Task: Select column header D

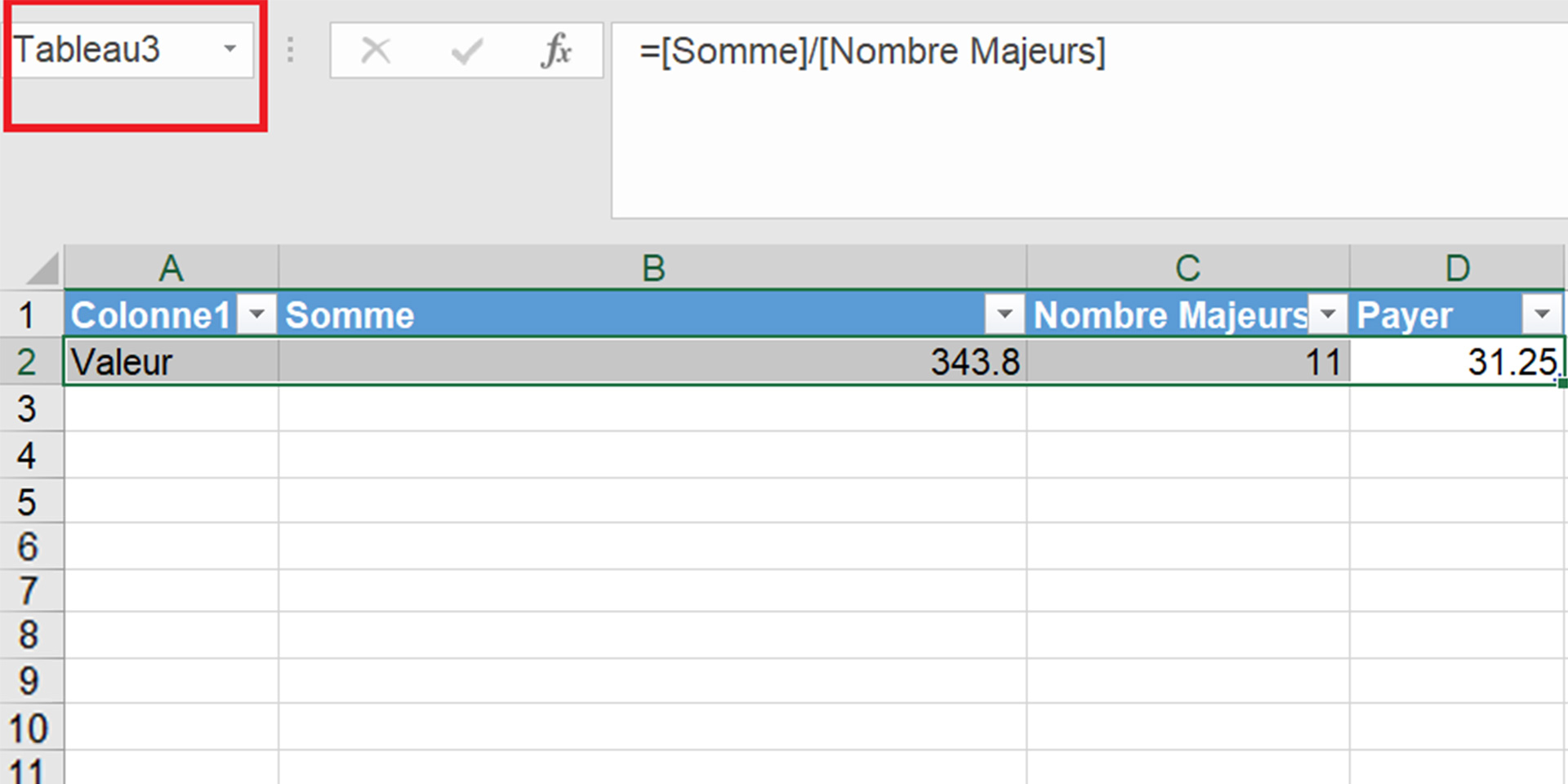Action: click(x=1458, y=267)
